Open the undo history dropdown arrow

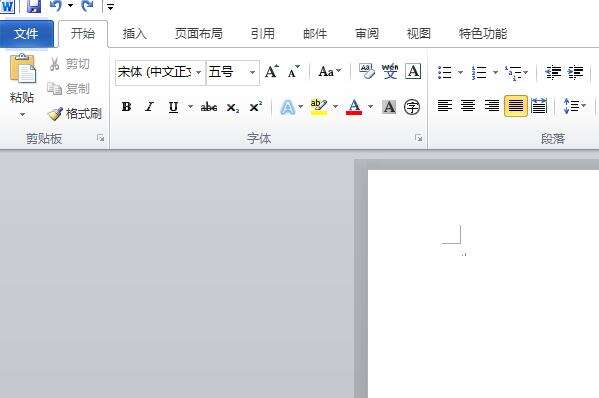point(70,6)
